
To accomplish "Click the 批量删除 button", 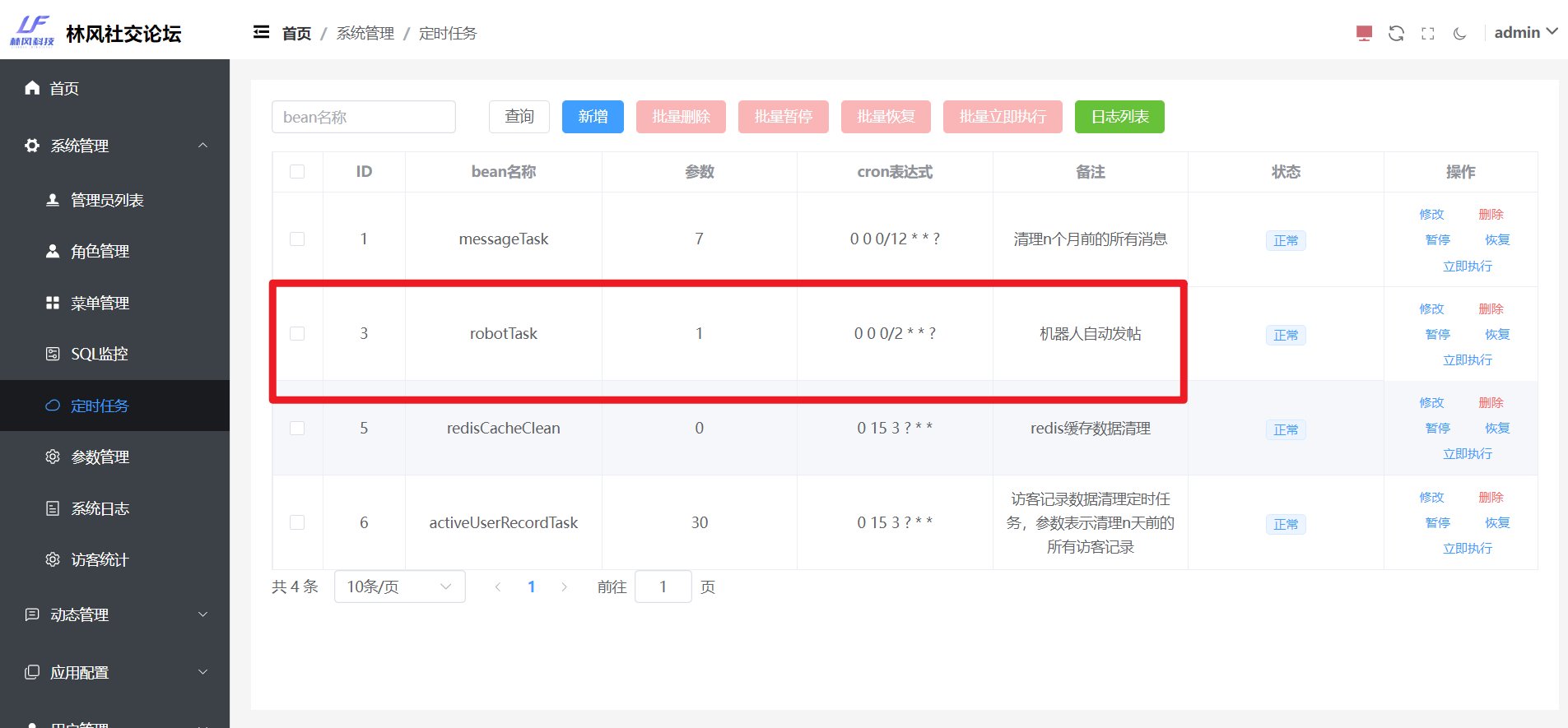I will (681, 117).
